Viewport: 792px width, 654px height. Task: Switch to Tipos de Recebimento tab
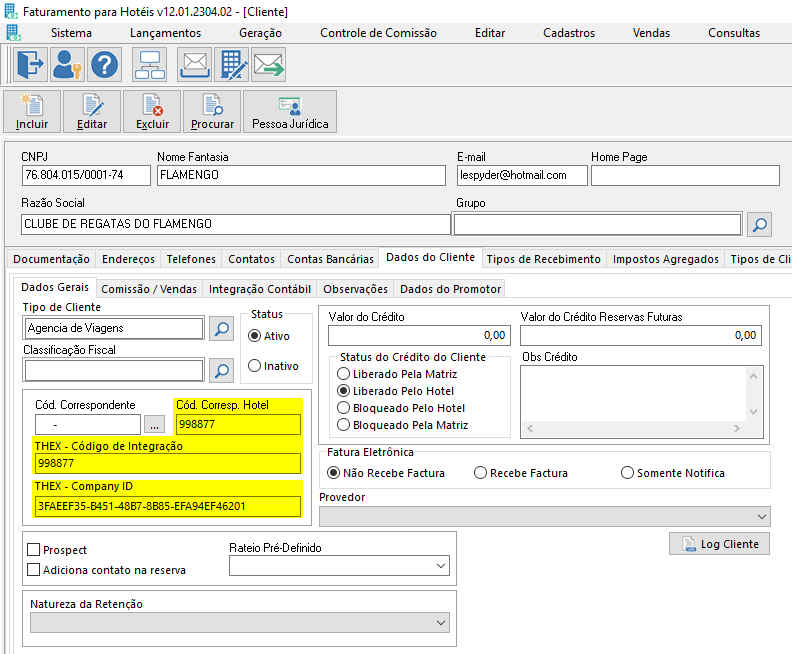coord(543,259)
